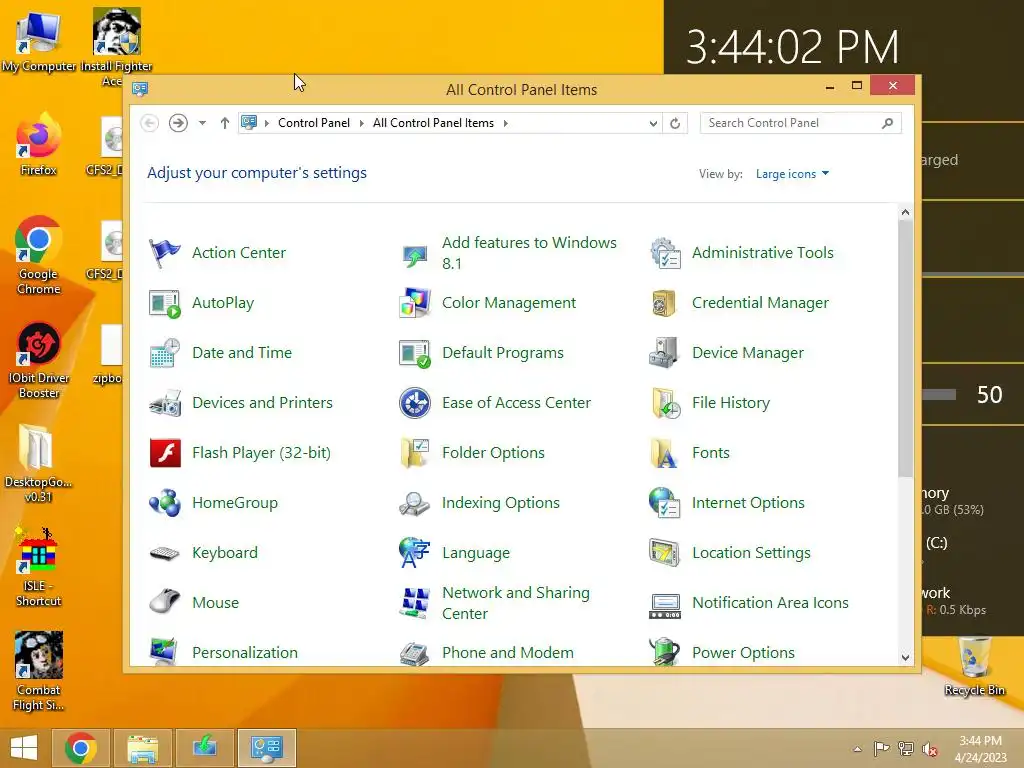Expand the address bar history dropdown
The image size is (1024, 768).
click(x=652, y=123)
